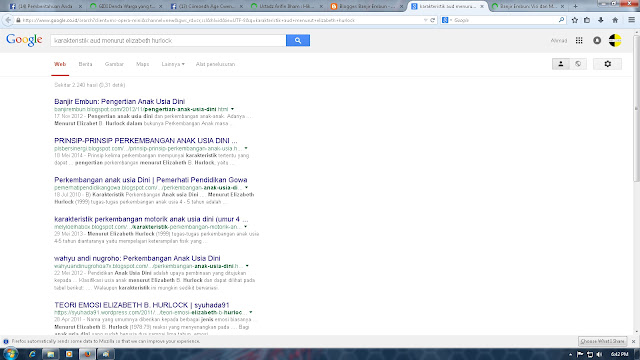640x360 pixels.
Task: Bookmark this page with star icon
Action: pos(575,20)
